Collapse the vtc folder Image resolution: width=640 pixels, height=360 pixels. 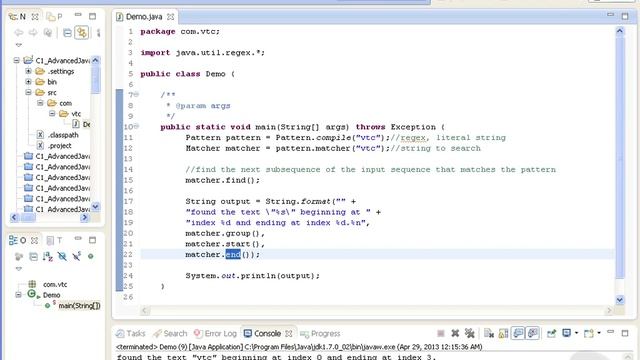52,113
